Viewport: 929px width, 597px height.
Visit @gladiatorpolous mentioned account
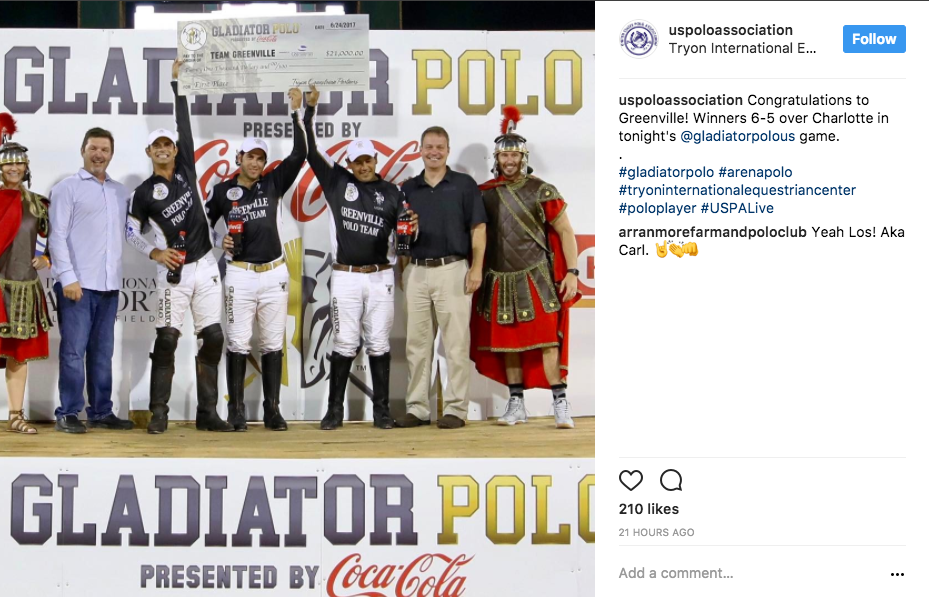click(737, 136)
